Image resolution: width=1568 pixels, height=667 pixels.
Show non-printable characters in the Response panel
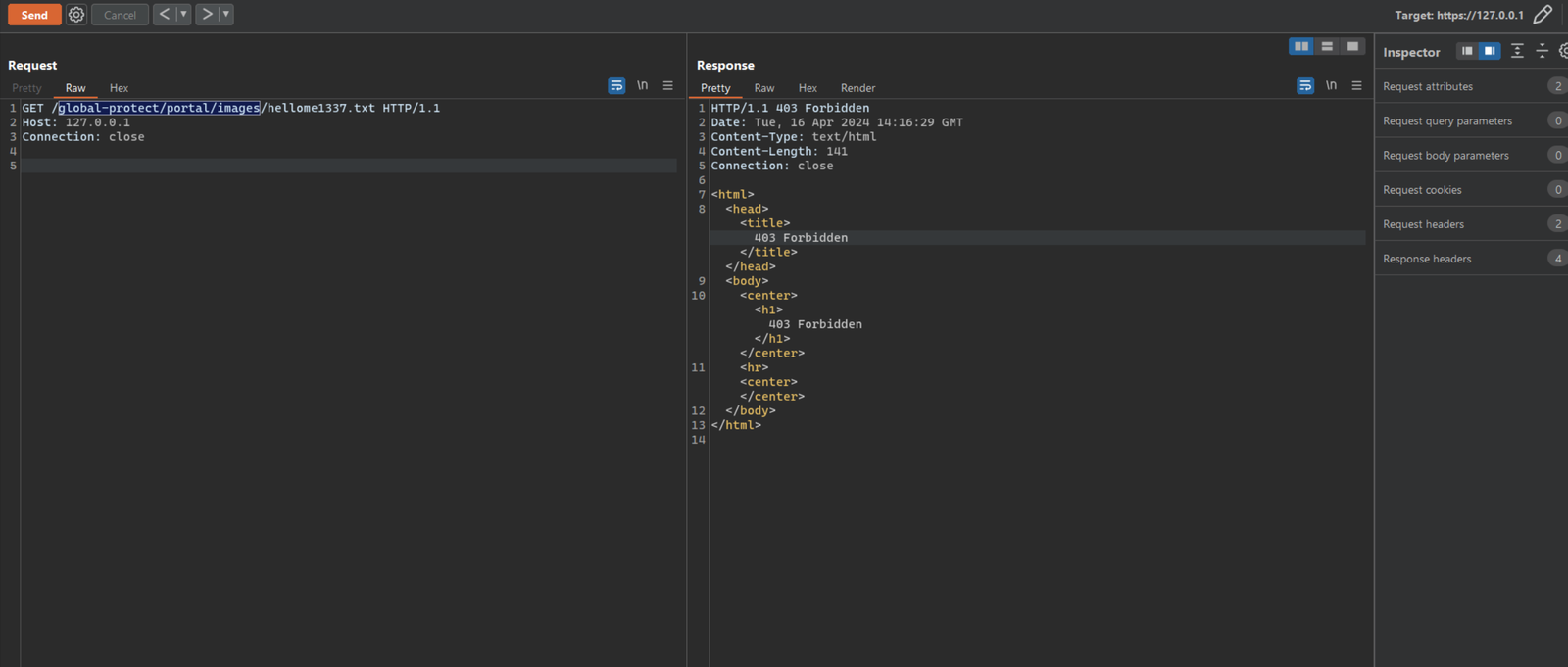click(x=1332, y=86)
